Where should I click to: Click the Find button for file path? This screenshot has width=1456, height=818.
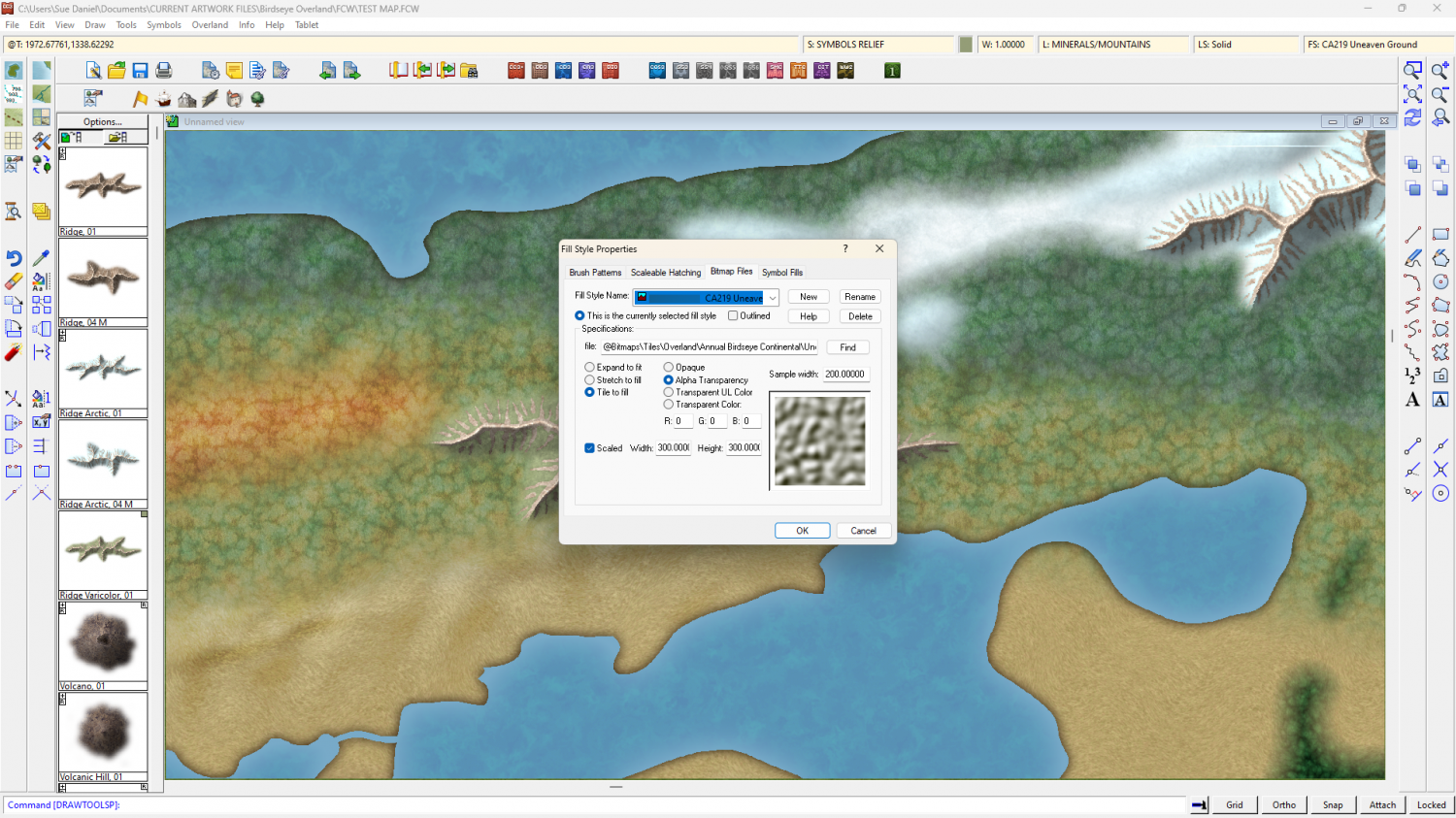pos(847,347)
